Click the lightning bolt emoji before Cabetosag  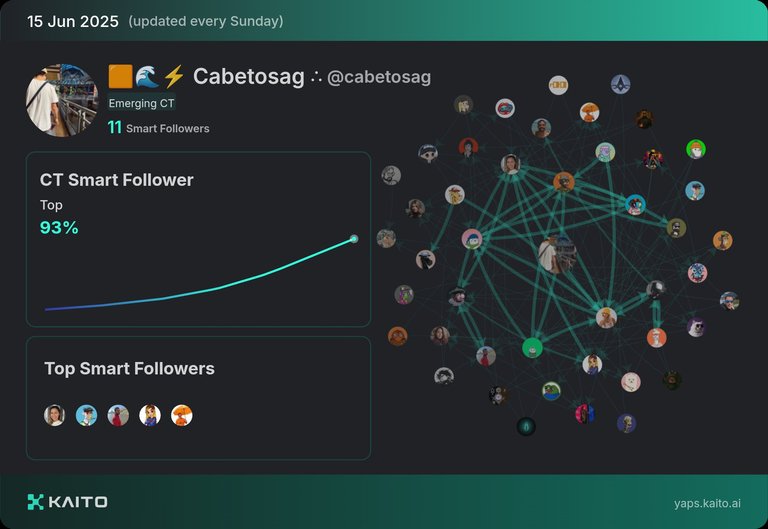(x=173, y=76)
